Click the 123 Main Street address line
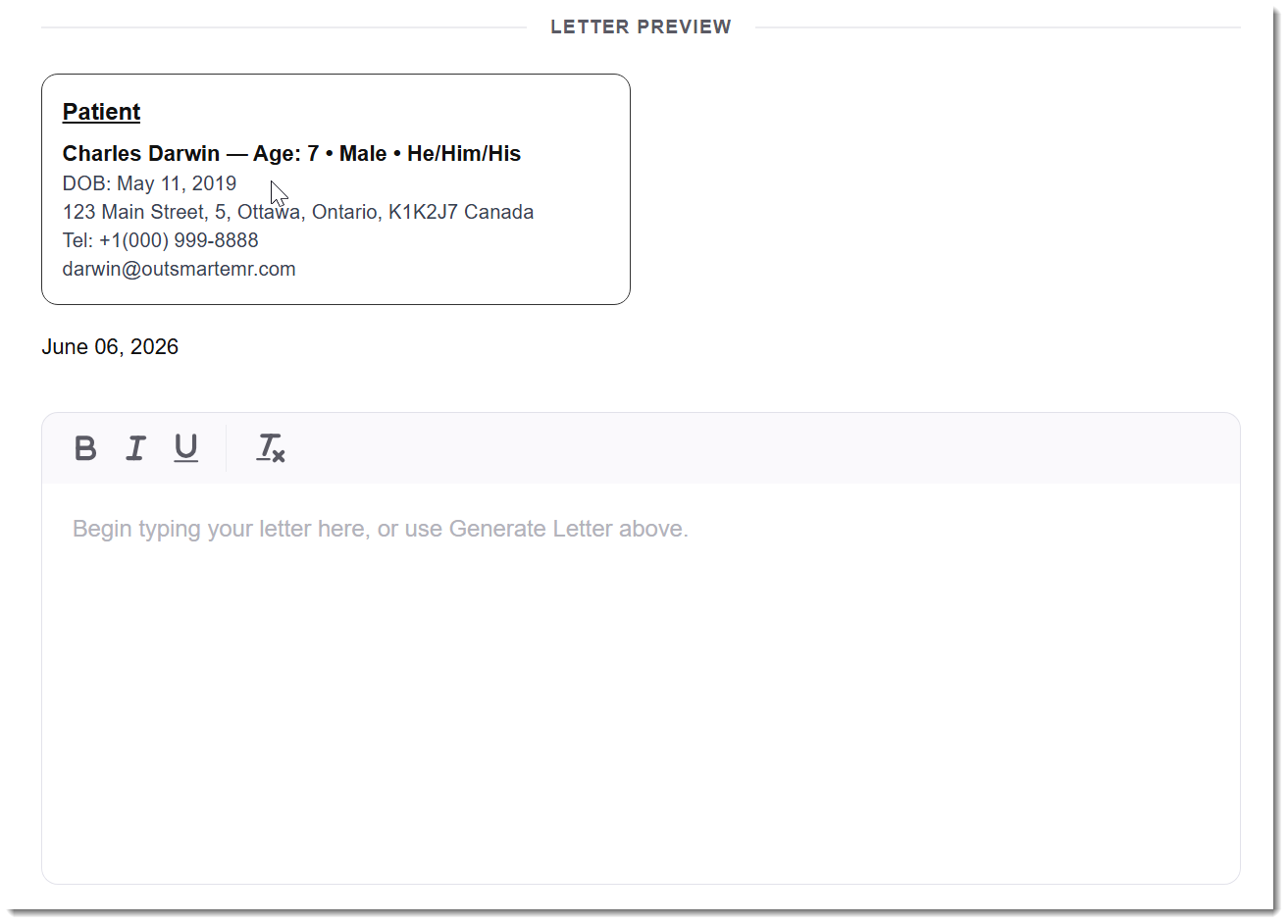Image resolution: width=1288 pixels, height=924 pixels. [298, 212]
